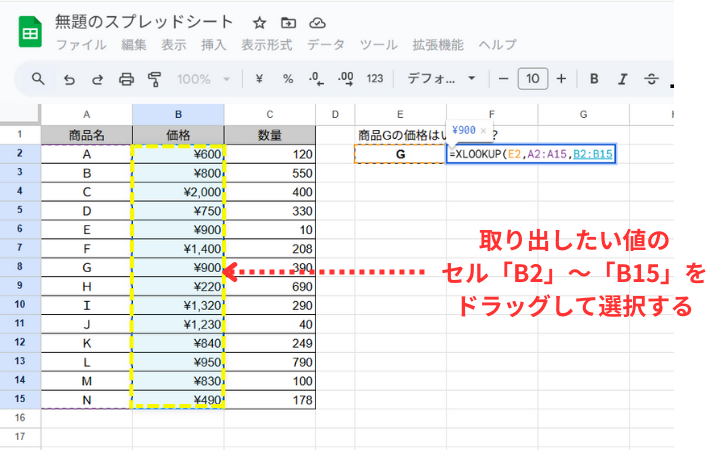Toggle bold formatting
Screen dimensions: 720x450
(594, 79)
